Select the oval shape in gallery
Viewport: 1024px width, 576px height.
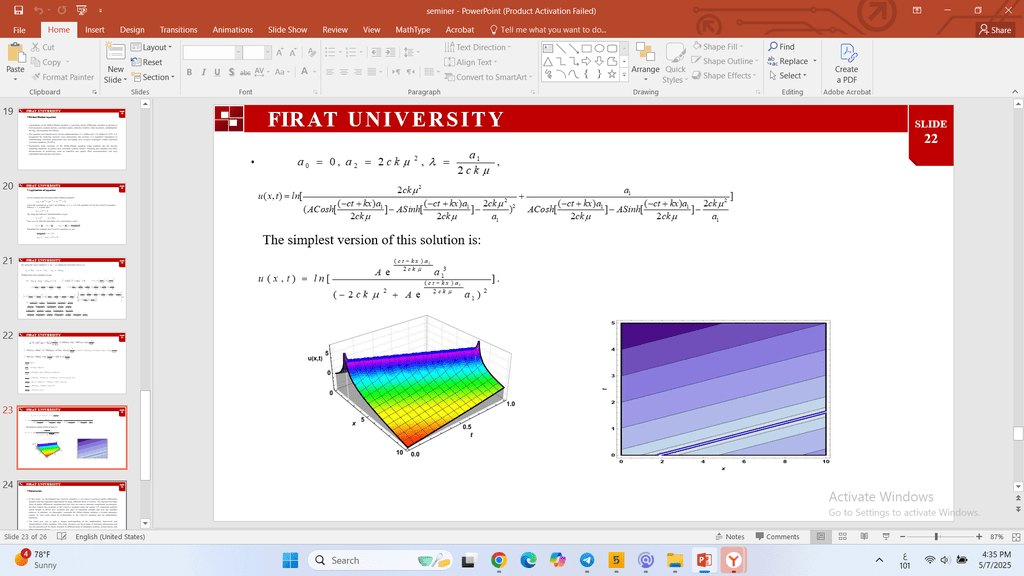[599, 48]
